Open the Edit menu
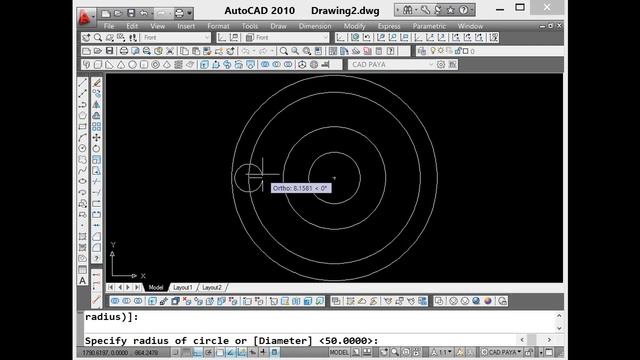This screenshot has width=640, height=360. (x=132, y=26)
